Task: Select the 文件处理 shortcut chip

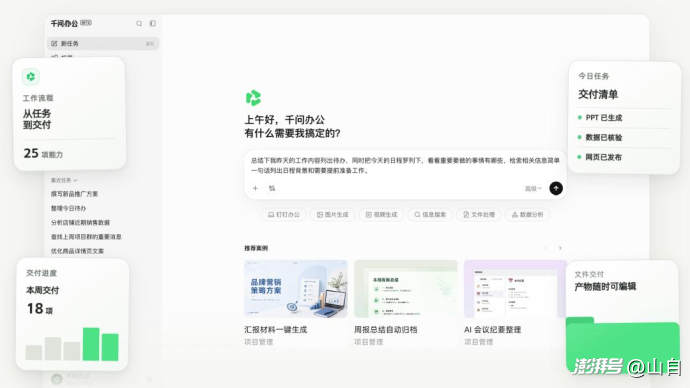Action: (x=479, y=215)
